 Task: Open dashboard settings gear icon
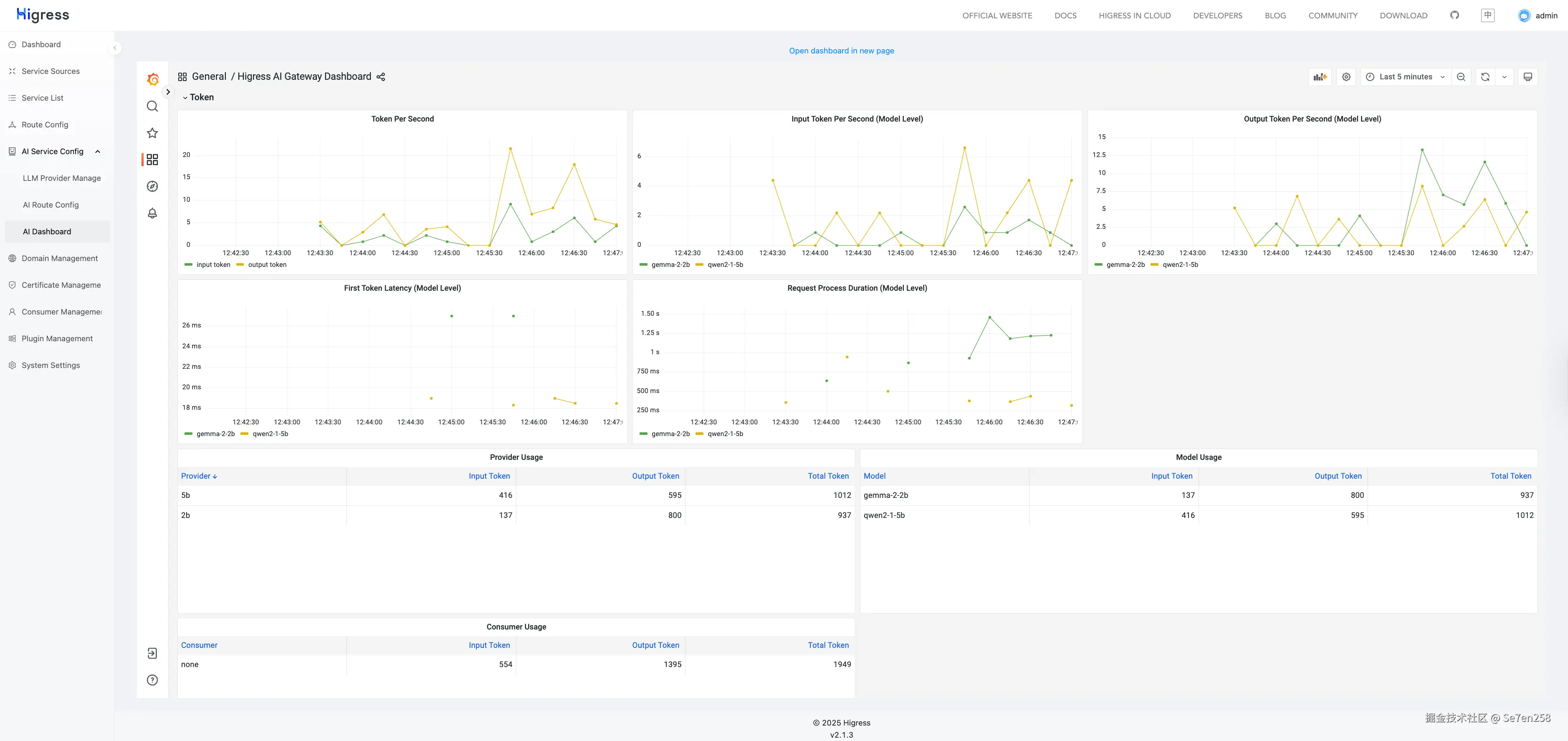(x=1346, y=77)
